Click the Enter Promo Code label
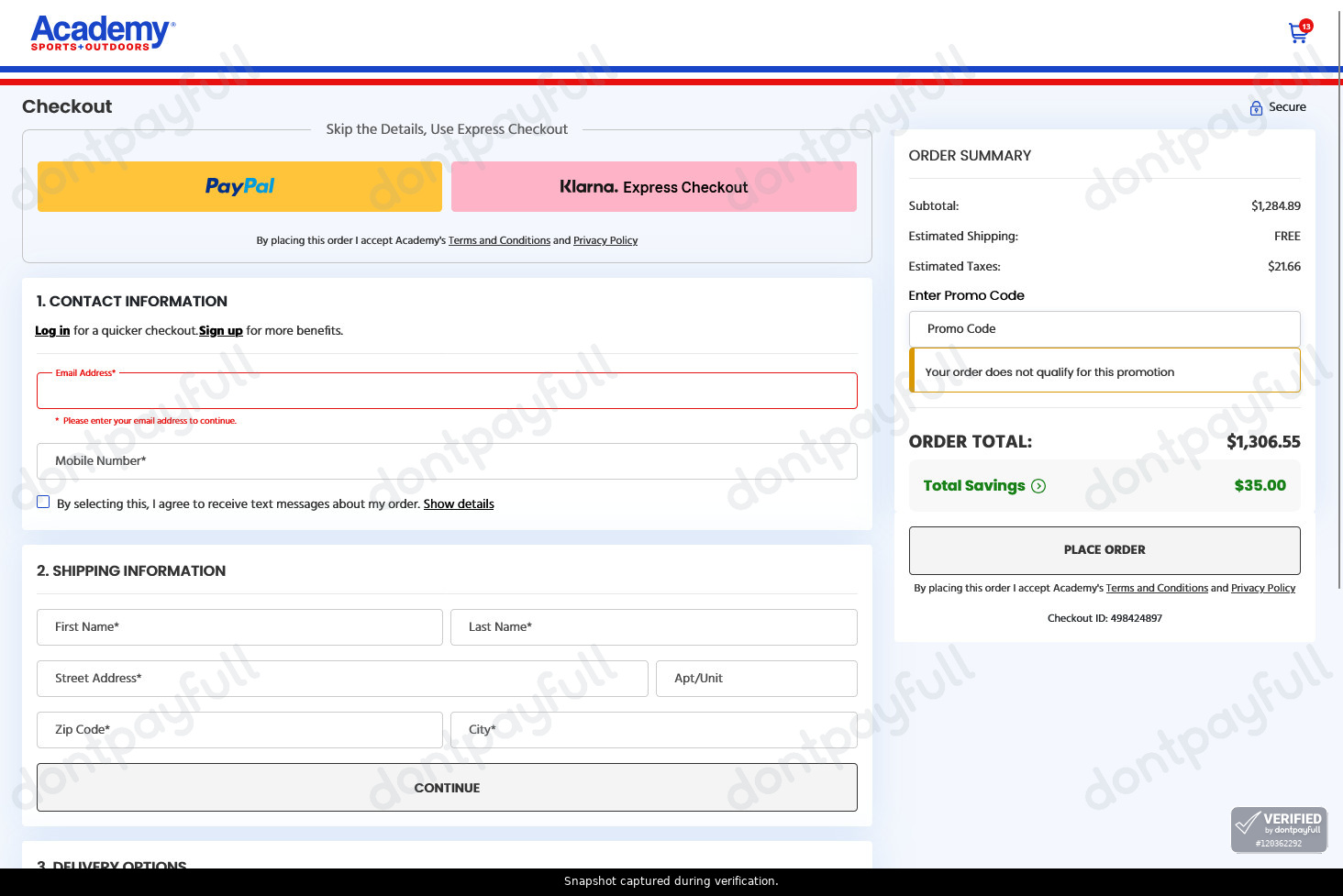The image size is (1343, 896). pos(966,295)
